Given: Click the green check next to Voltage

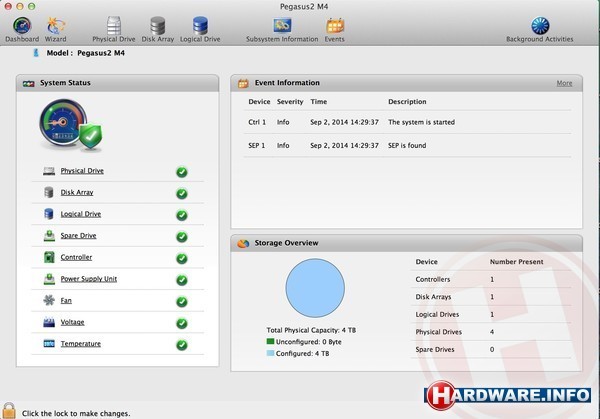Looking at the screenshot, I should pyautogui.click(x=182, y=323).
